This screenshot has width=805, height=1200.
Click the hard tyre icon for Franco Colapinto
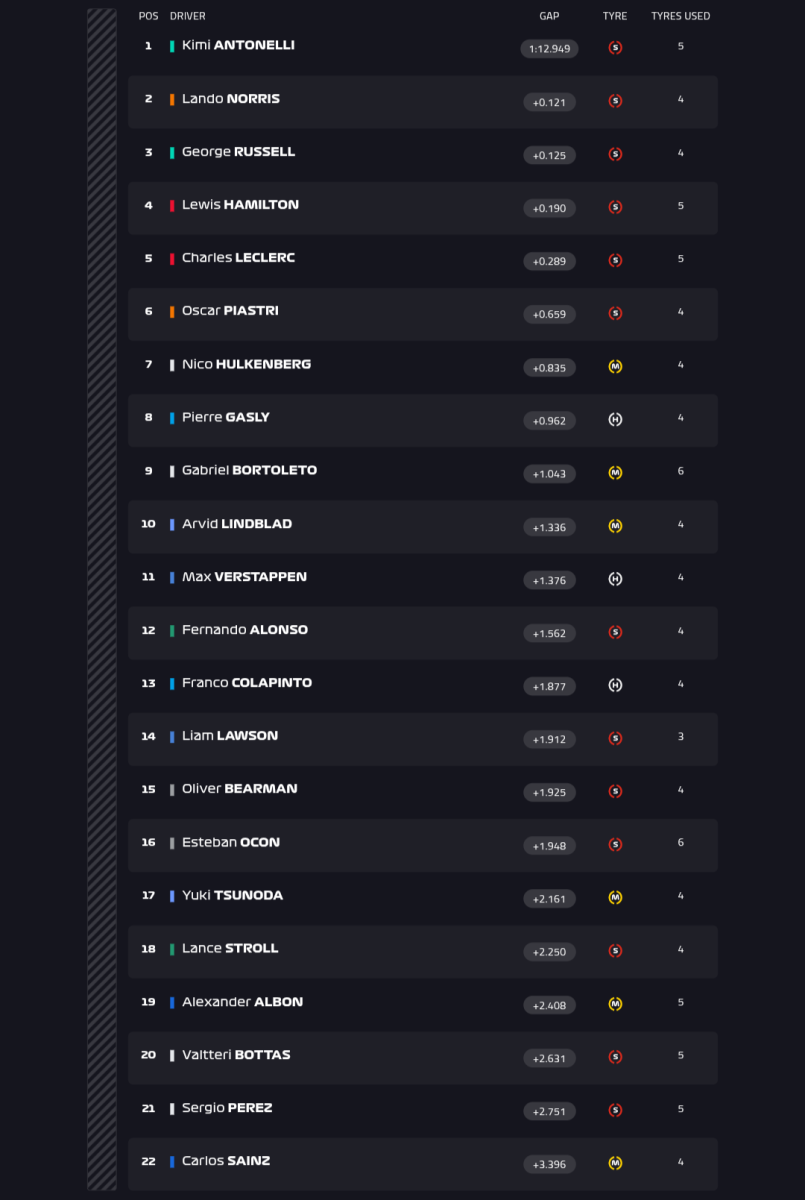tap(615, 685)
